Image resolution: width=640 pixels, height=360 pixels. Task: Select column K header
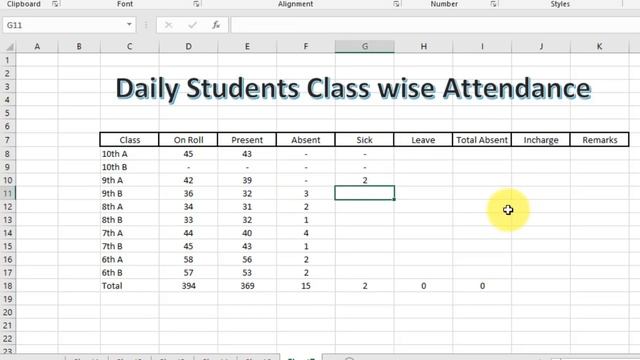[600, 47]
